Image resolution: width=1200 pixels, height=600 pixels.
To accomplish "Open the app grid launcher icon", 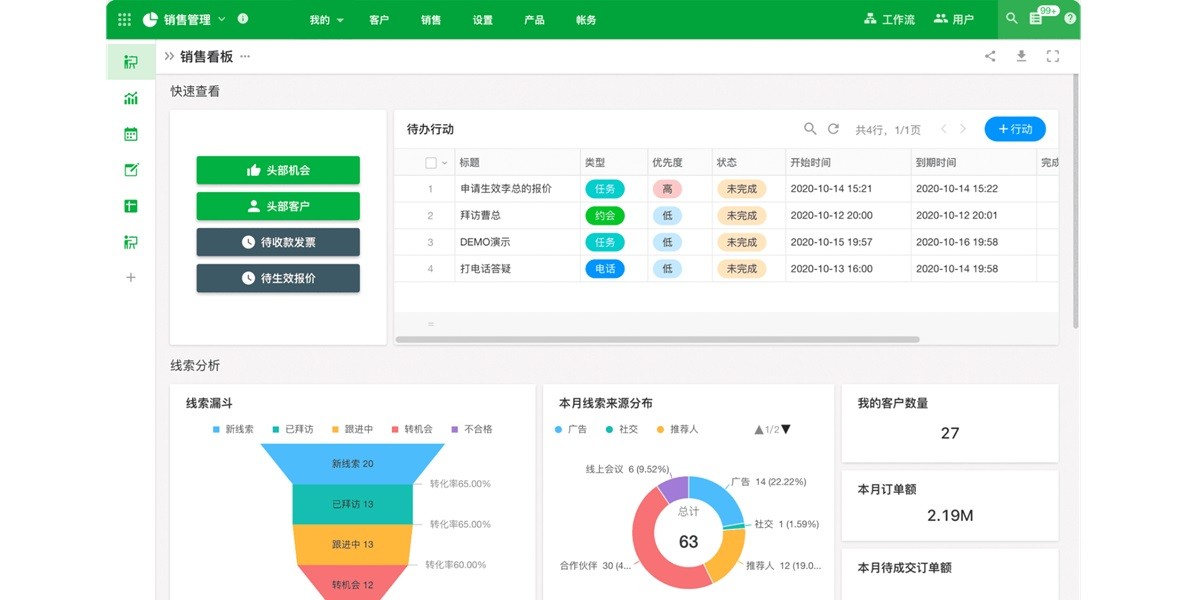I will tap(124, 19).
